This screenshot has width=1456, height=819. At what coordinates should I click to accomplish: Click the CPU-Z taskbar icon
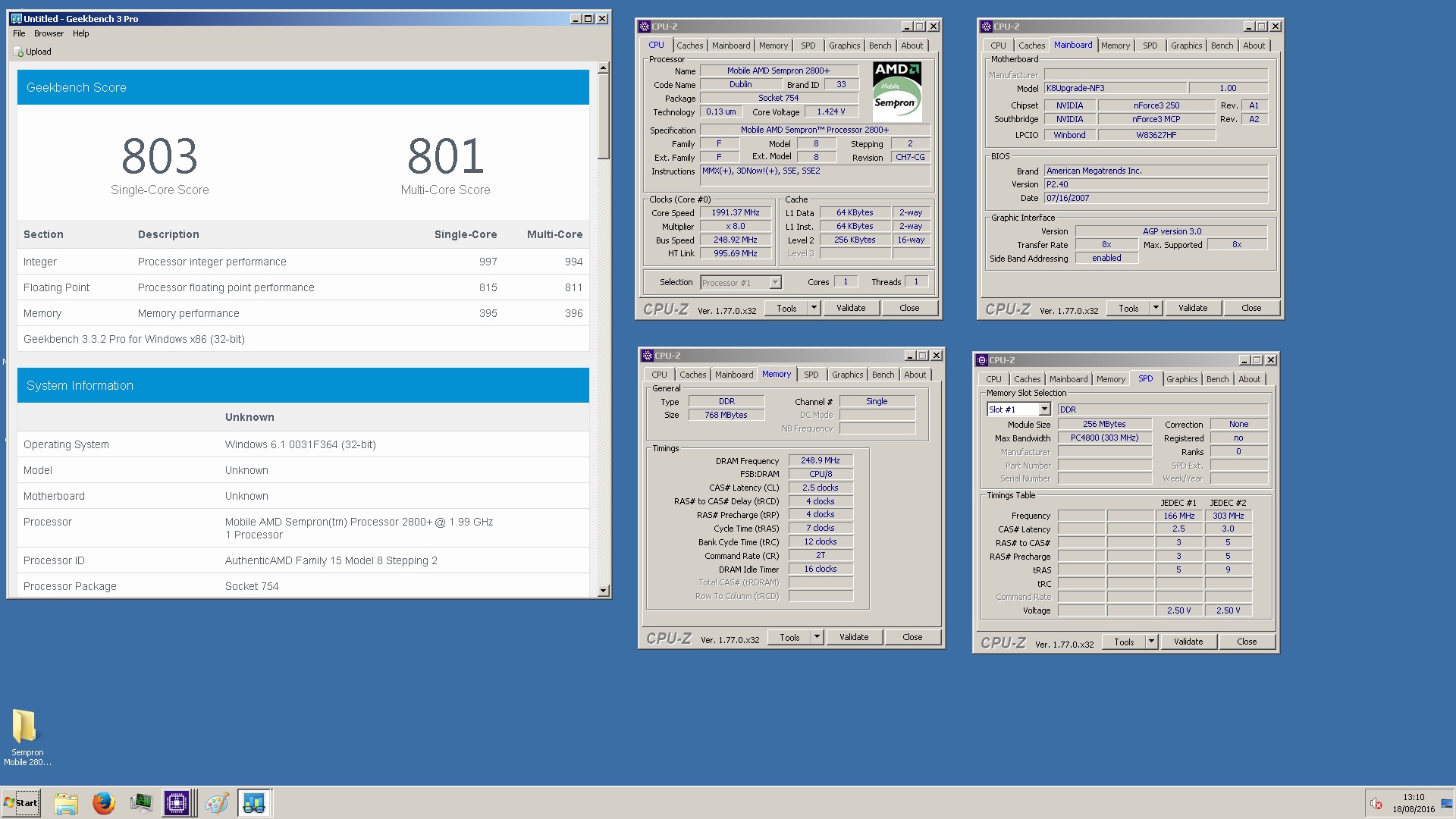coord(176,803)
